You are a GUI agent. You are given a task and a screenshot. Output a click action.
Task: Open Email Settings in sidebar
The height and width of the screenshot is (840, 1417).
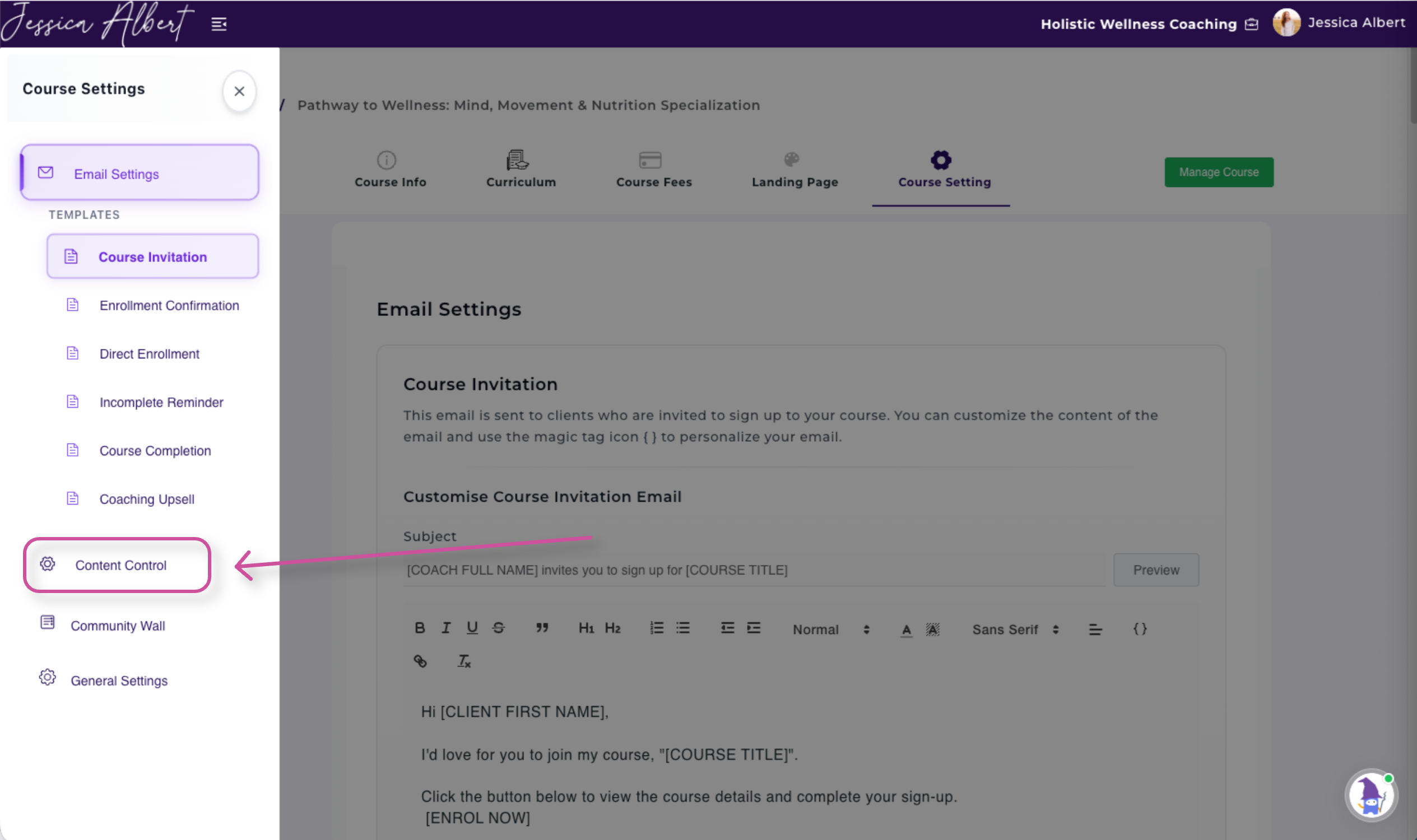(140, 172)
